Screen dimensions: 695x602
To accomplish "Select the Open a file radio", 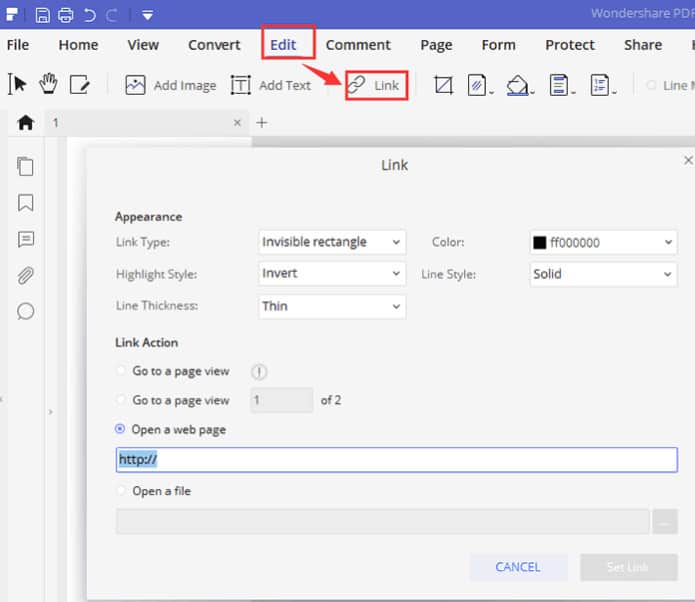I will click(x=120, y=490).
